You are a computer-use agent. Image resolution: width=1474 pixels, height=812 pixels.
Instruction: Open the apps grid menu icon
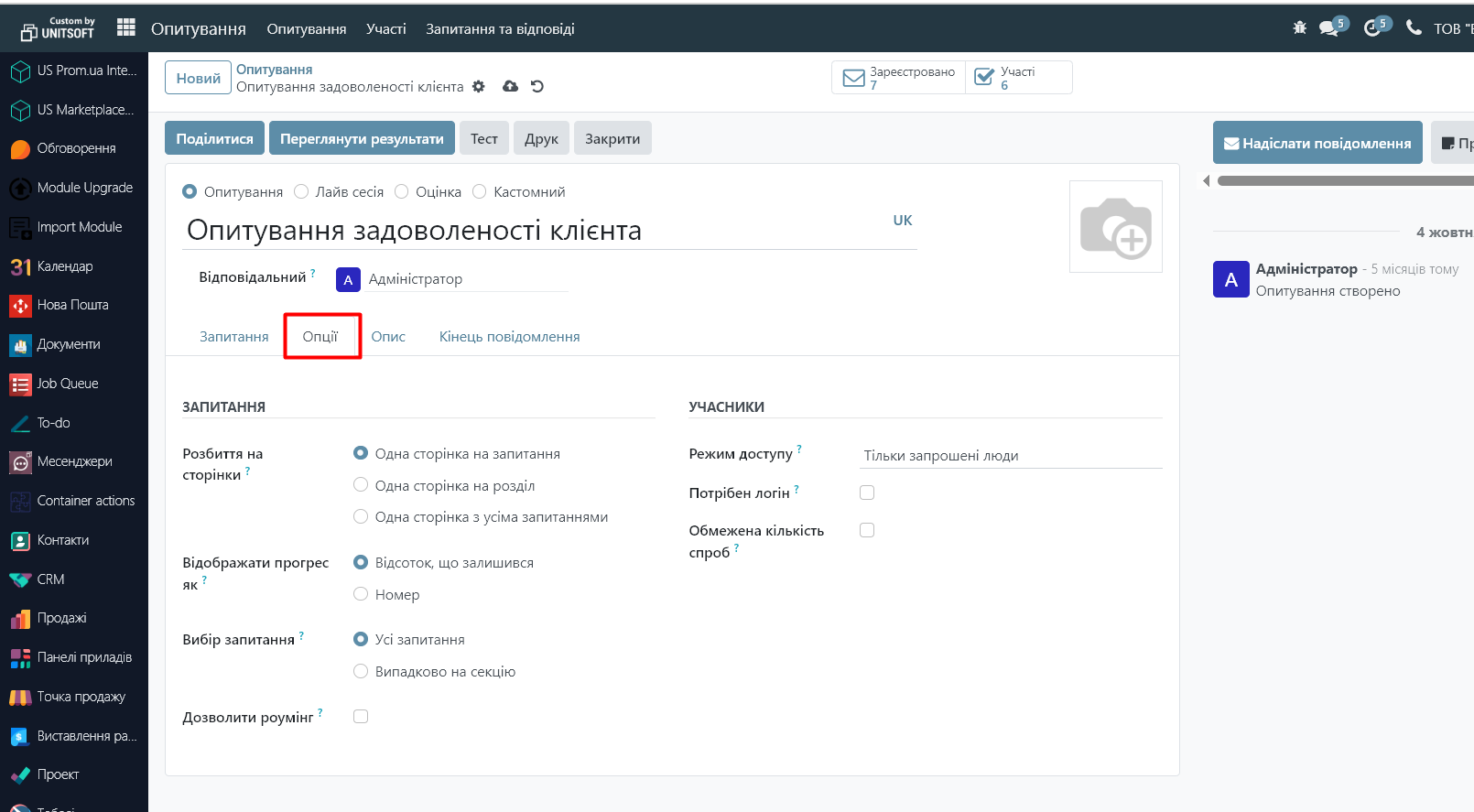126,27
